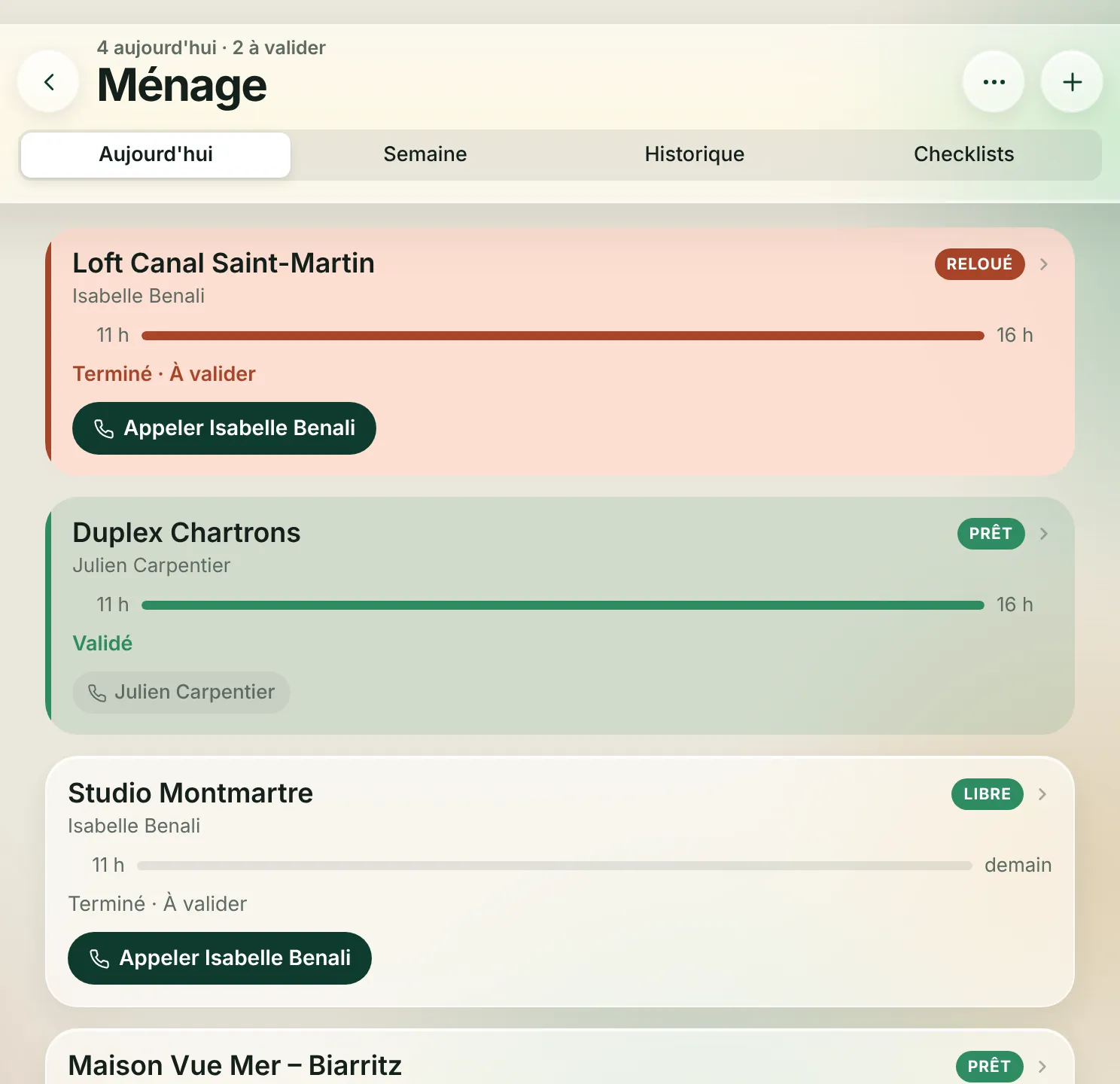Click Isabelle Benali name under Studio Montmartre
Screen dimensions: 1120x1084
134,826
